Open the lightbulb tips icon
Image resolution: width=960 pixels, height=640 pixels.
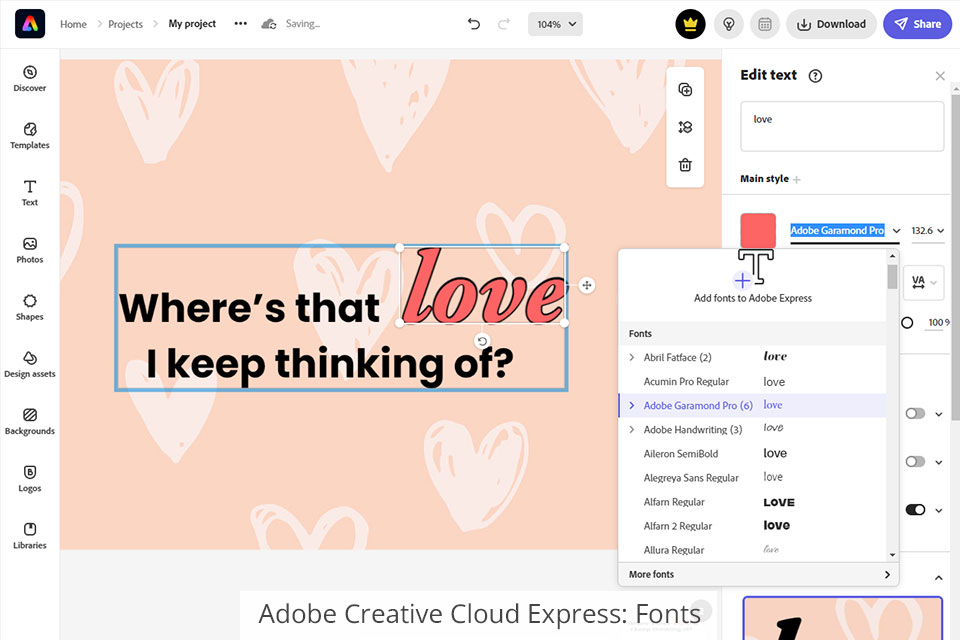729,24
